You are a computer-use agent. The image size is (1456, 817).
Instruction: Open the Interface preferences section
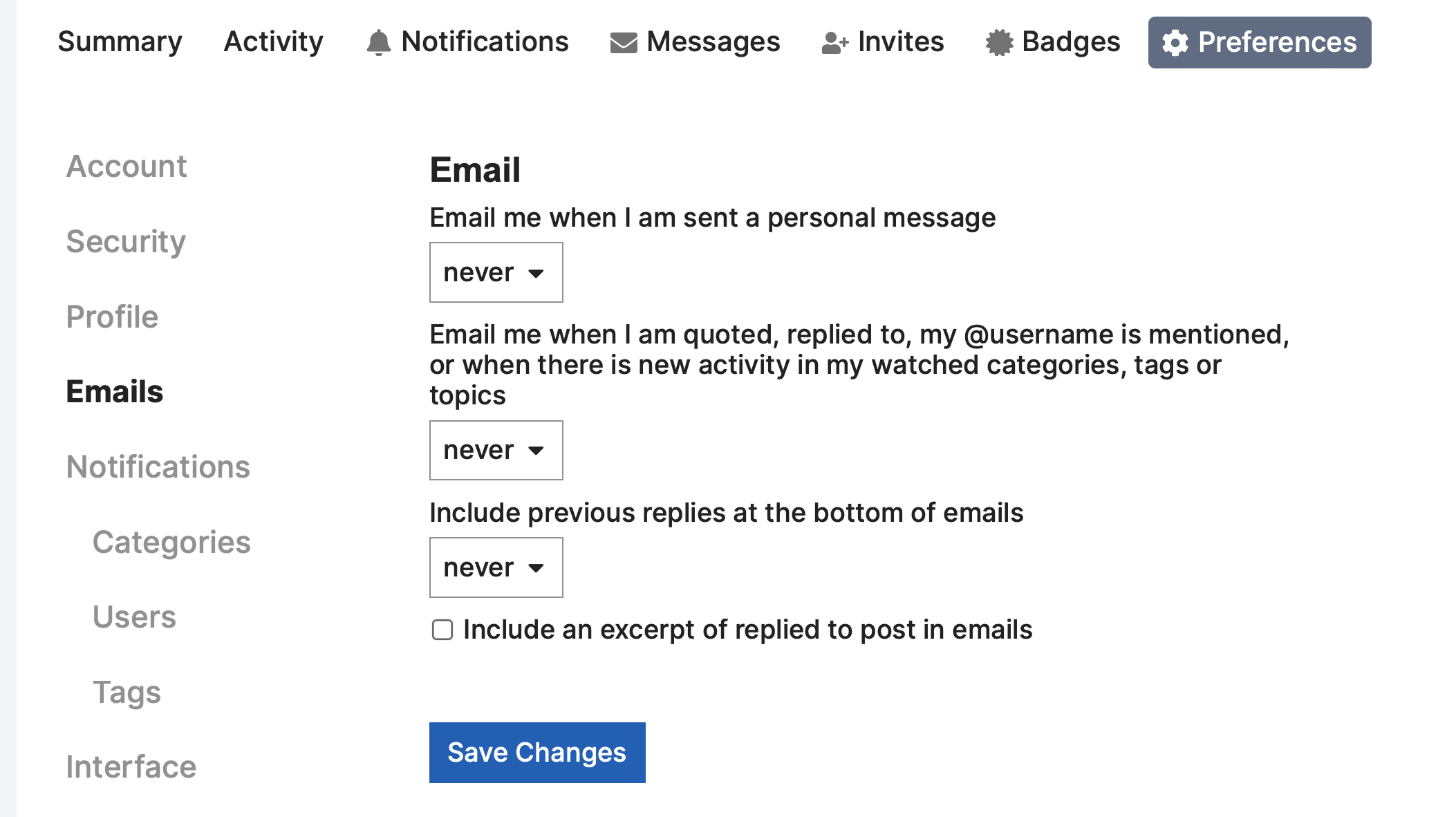coord(131,767)
